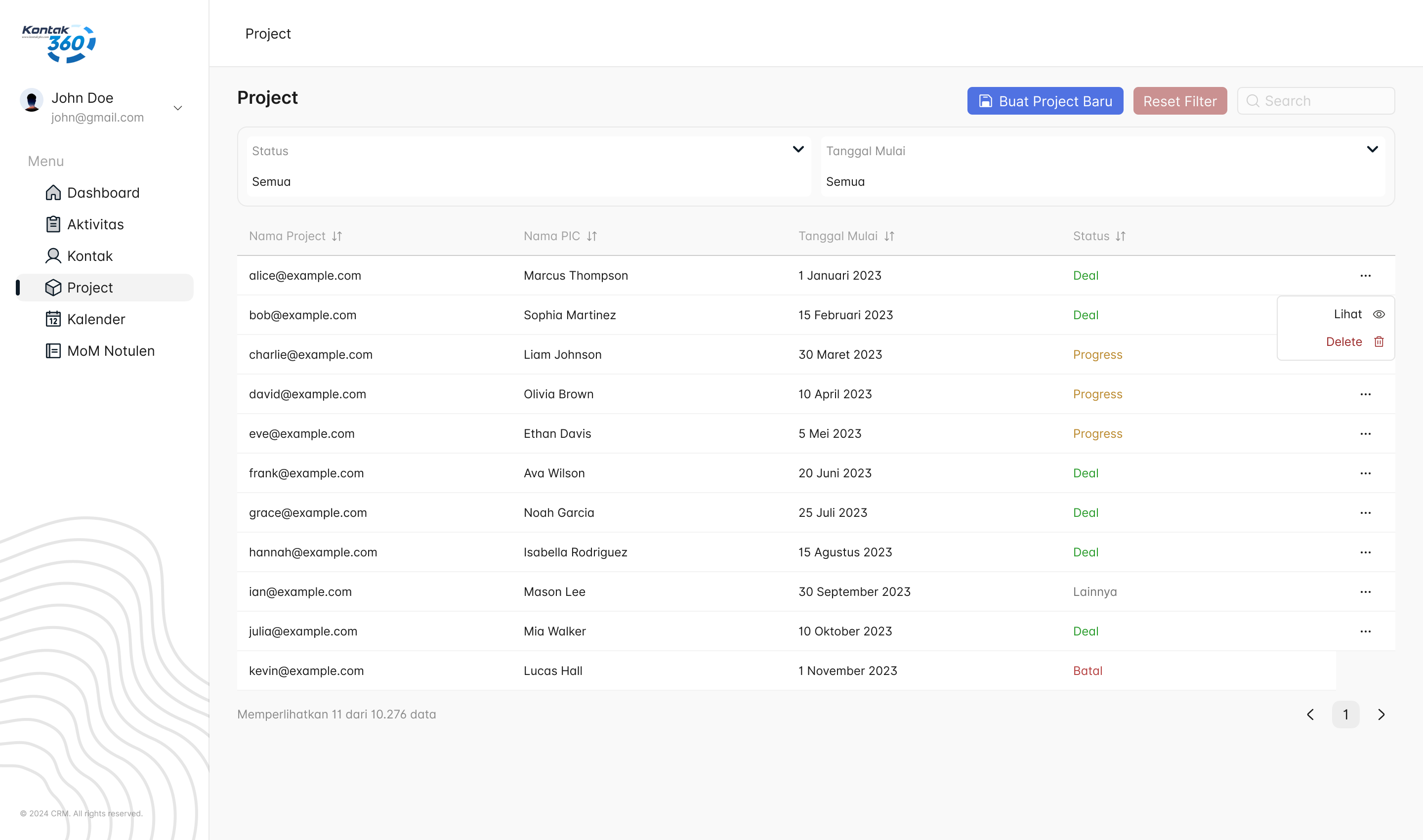
Task: Sort table by Status column arrows
Action: [1121, 236]
